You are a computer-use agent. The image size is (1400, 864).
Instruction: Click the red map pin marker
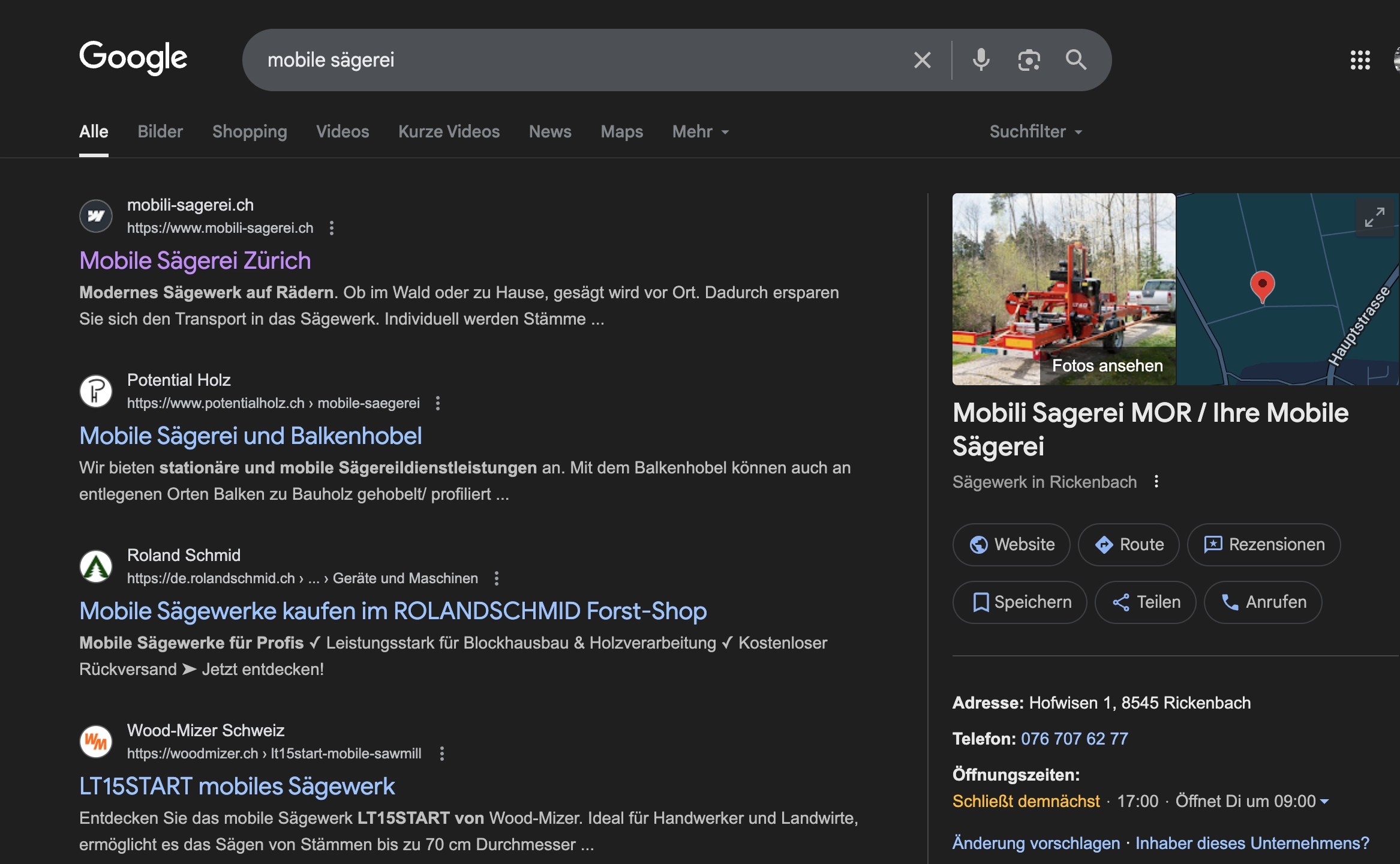click(1262, 286)
